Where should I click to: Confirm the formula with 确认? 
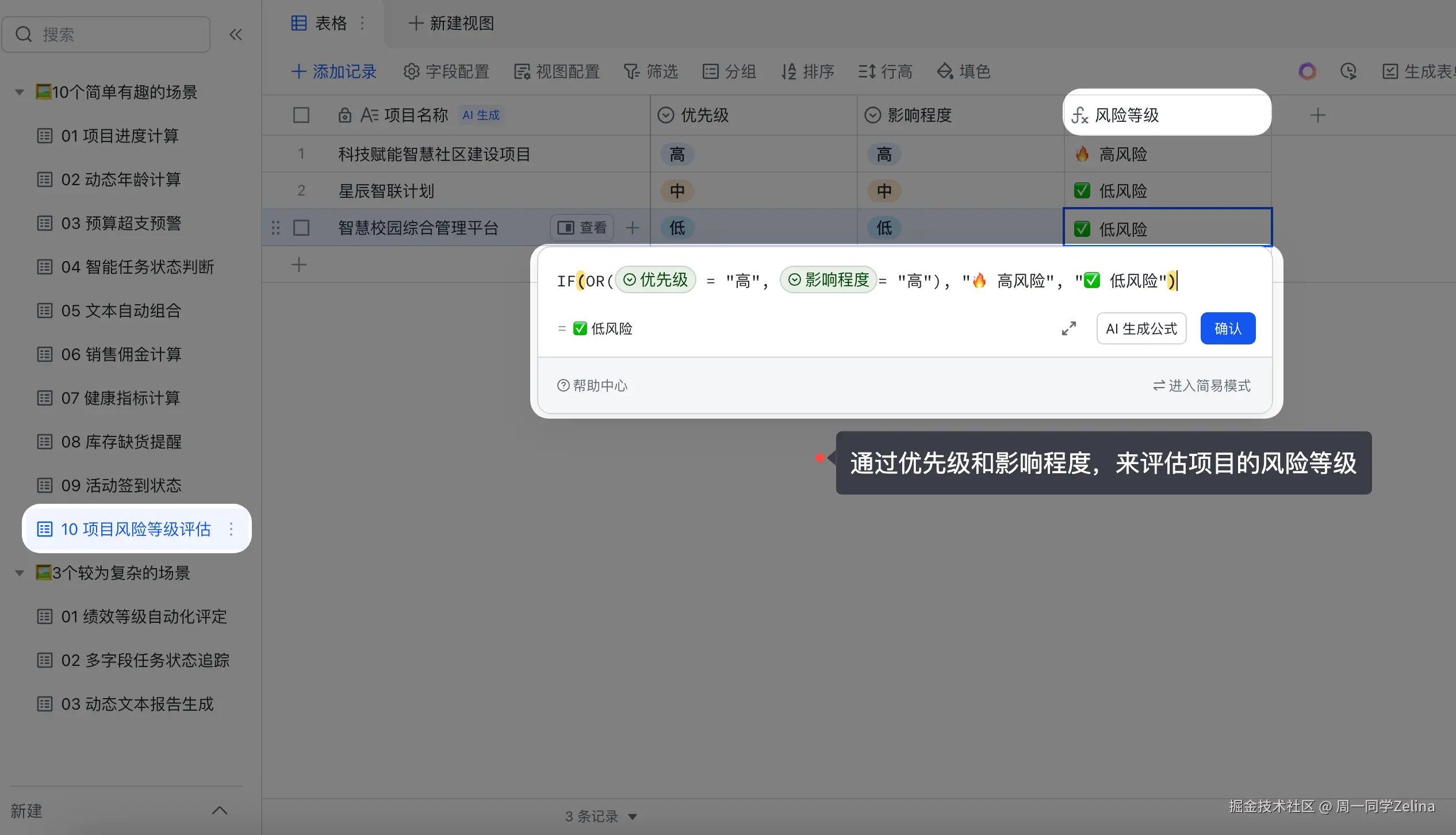pyautogui.click(x=1228, y=328)
